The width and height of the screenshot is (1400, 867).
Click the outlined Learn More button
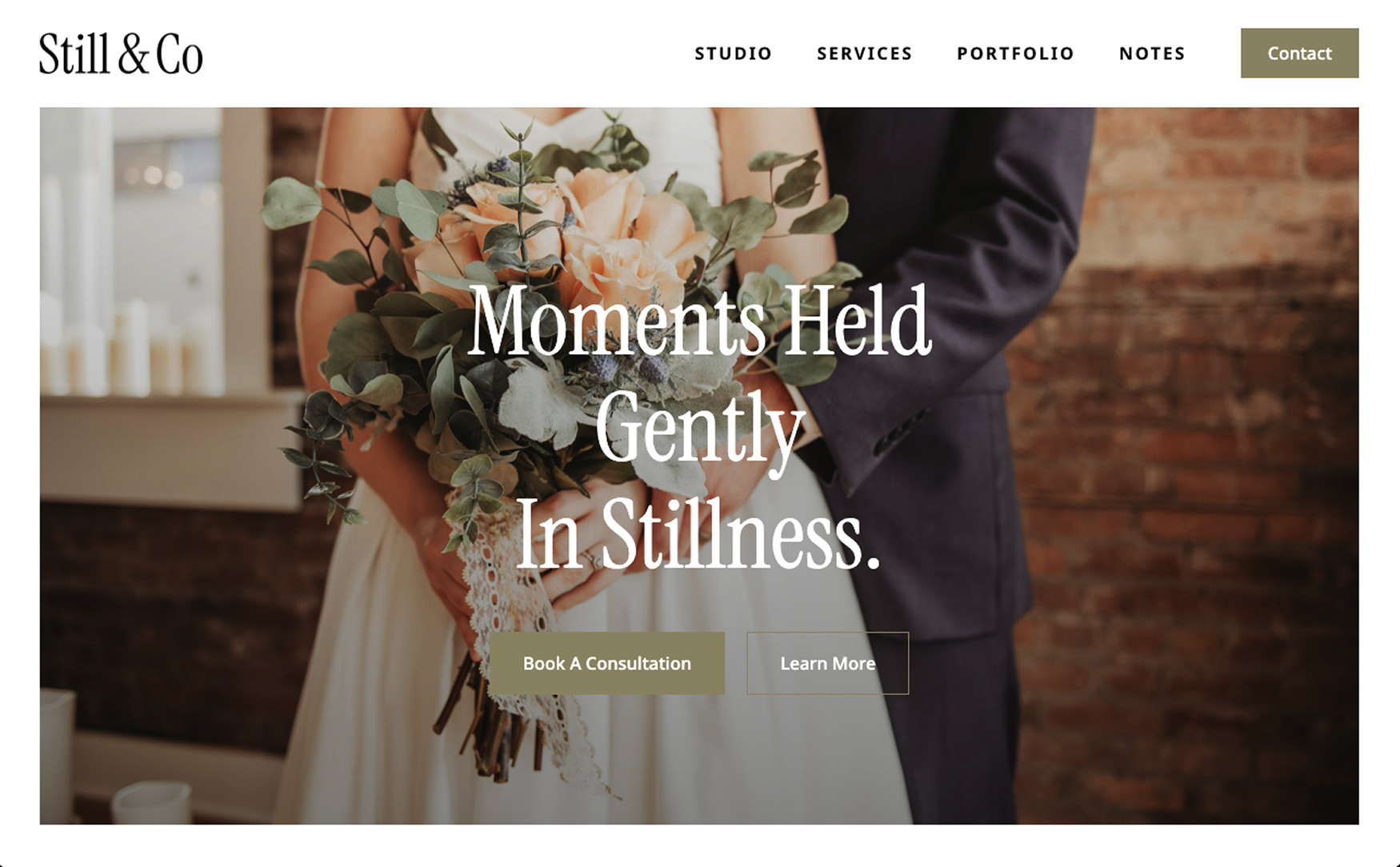click(827, 663)
